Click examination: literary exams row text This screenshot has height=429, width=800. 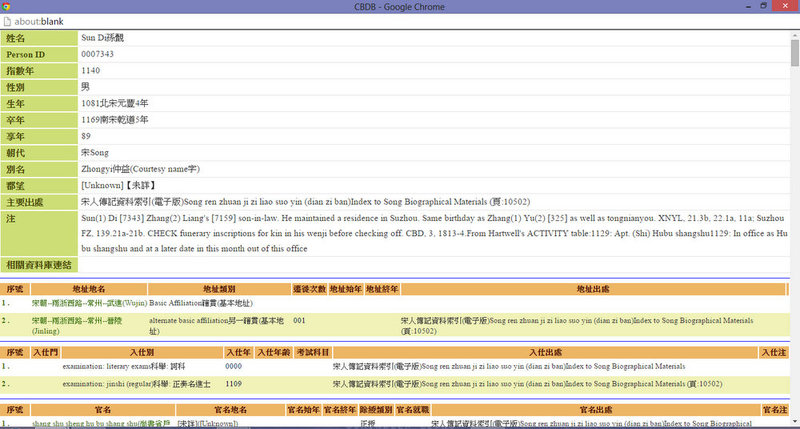coord(124,366)
